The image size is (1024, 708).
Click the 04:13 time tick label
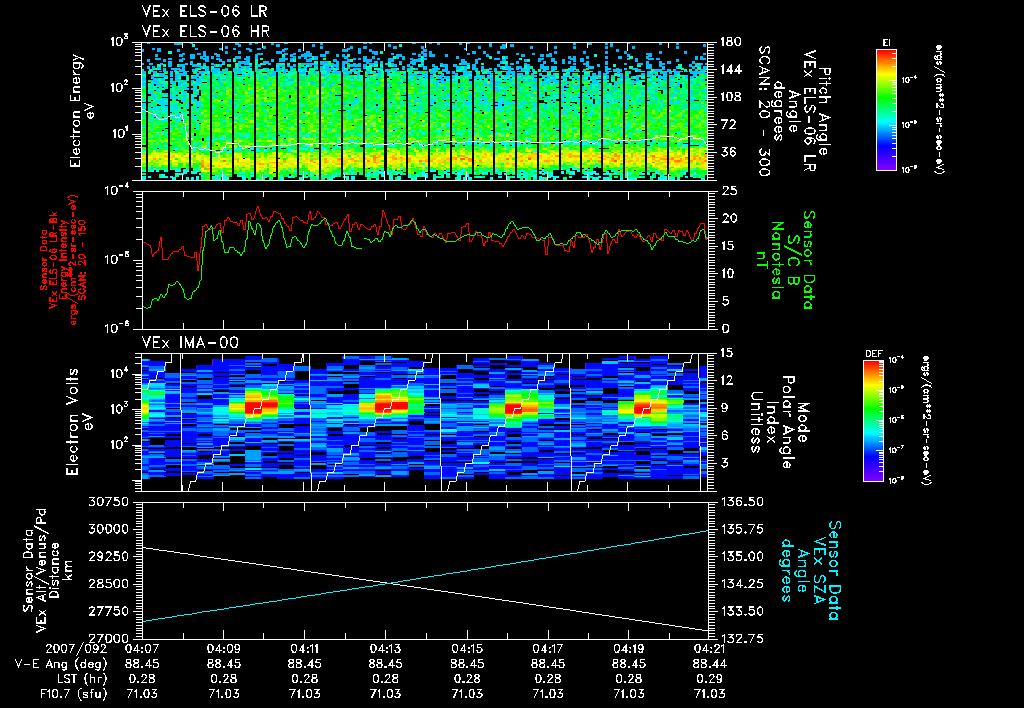[385, 650]
